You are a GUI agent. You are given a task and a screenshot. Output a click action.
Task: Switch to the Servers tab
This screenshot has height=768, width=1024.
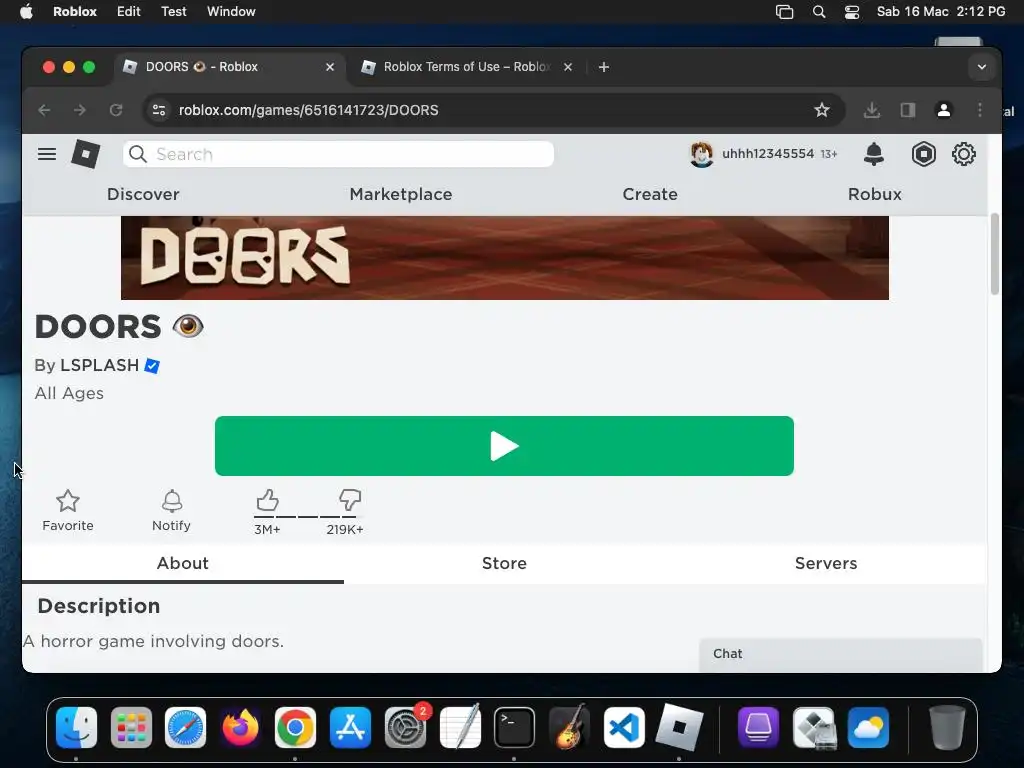click(825, 563)
